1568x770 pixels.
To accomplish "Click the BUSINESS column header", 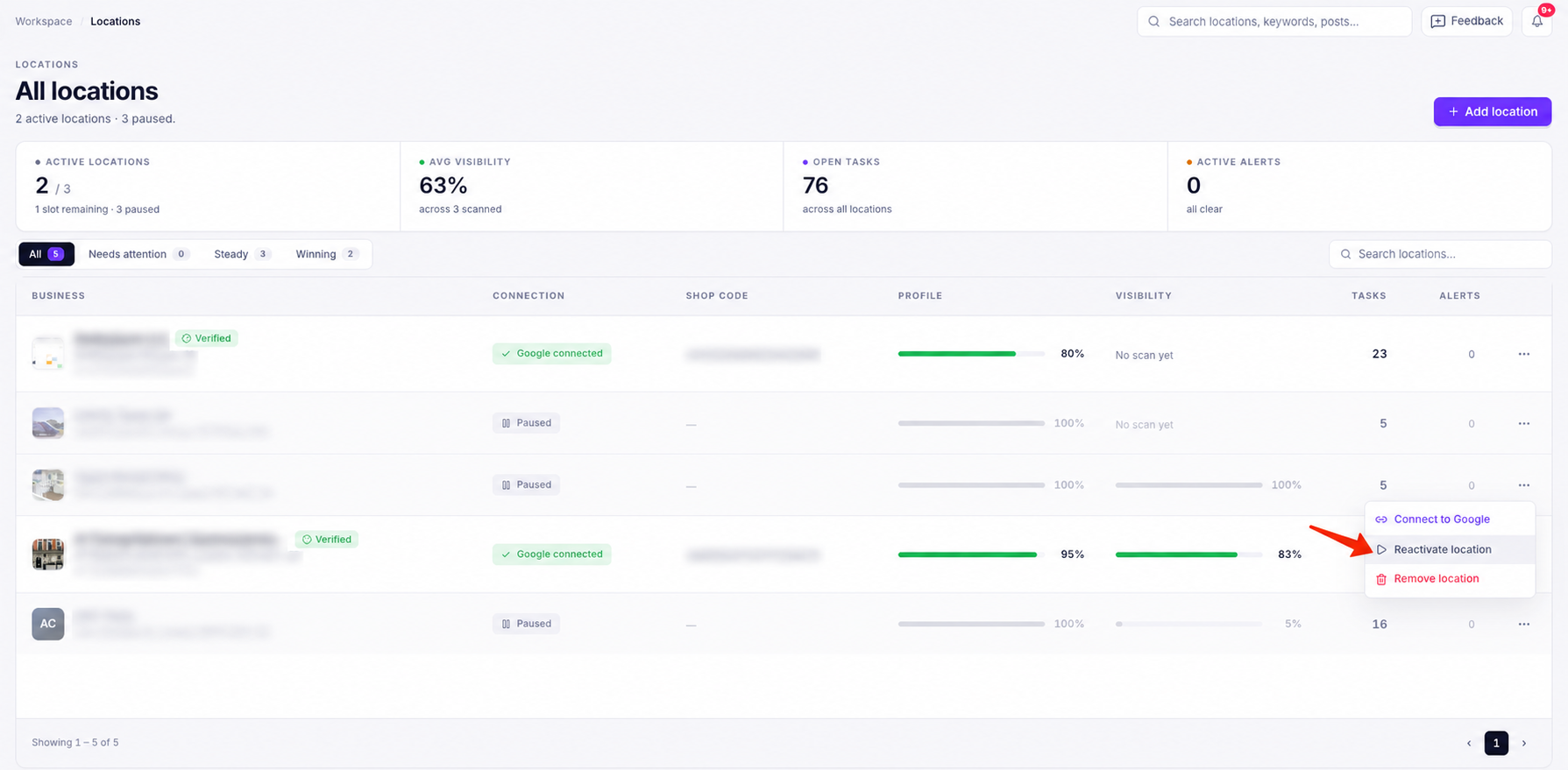I will 59,296.
